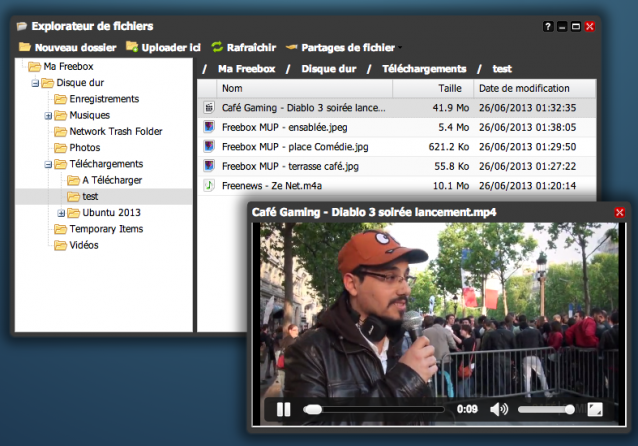
Task: Go to Téléchargements in breadcrumb path
Action: 424,69
